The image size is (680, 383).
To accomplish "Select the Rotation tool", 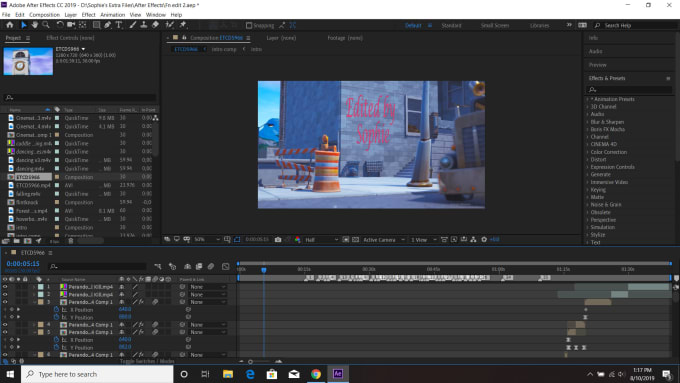I will point(60,25).
